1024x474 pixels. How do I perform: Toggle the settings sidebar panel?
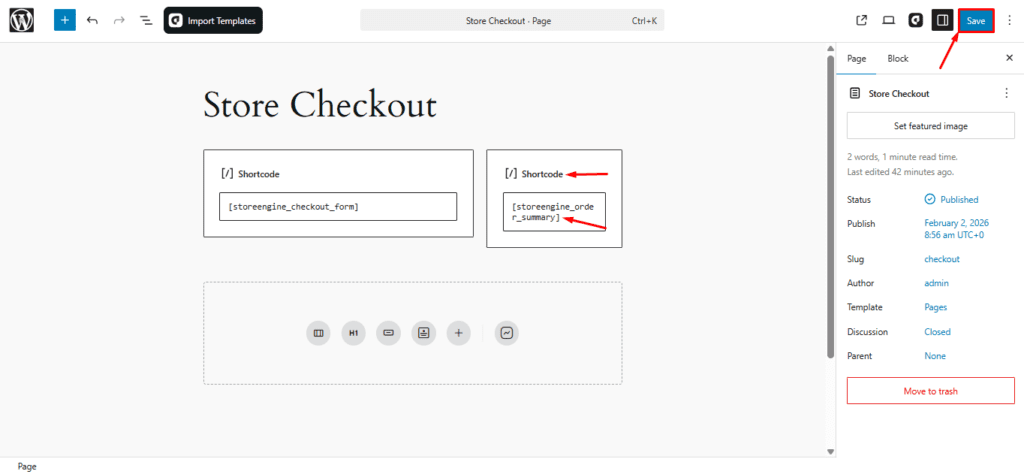[x=942, y=20]
